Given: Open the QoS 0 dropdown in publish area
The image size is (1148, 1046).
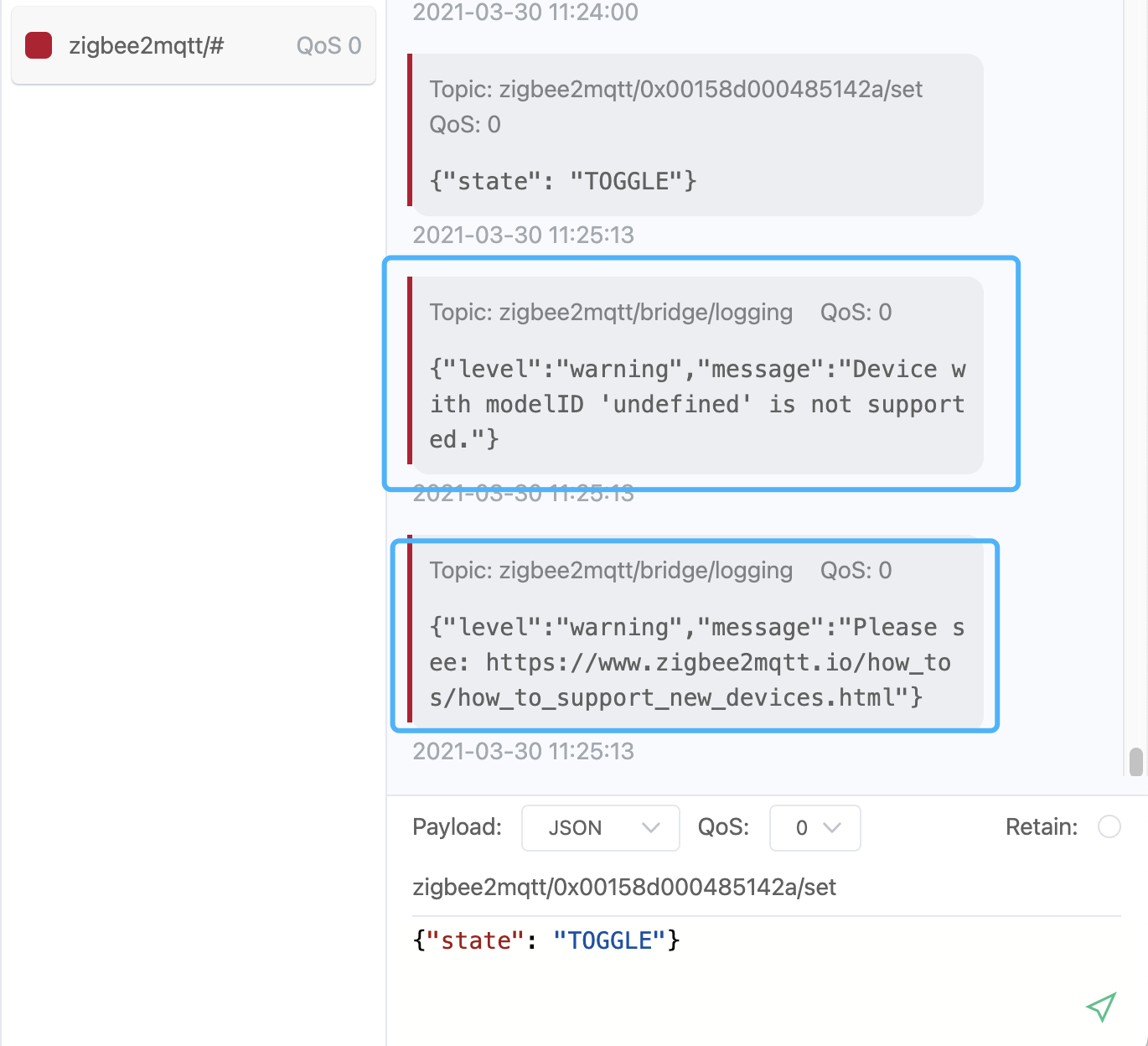Looking at the screenshot, I should pos(814,828).
